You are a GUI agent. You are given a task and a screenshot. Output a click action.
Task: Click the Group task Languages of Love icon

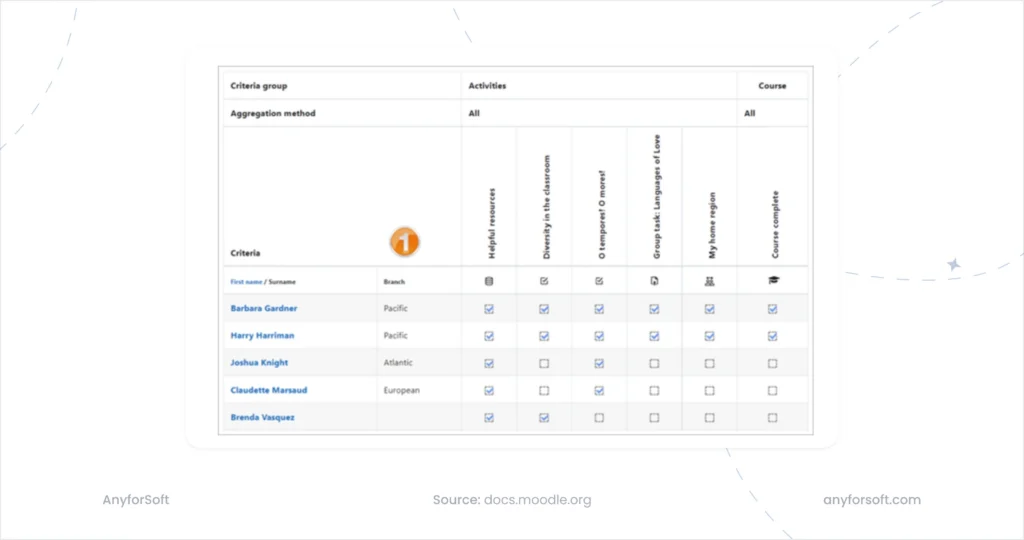pos(654,282)
